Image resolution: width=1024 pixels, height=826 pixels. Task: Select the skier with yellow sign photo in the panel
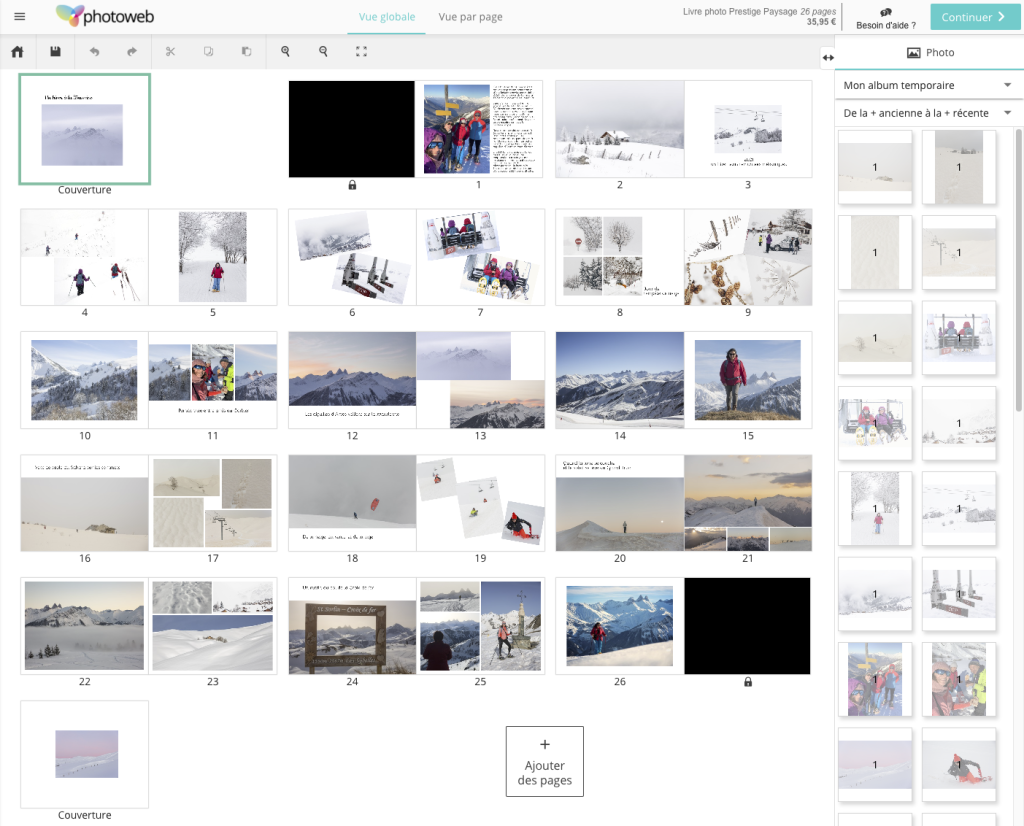coord(875,679)
